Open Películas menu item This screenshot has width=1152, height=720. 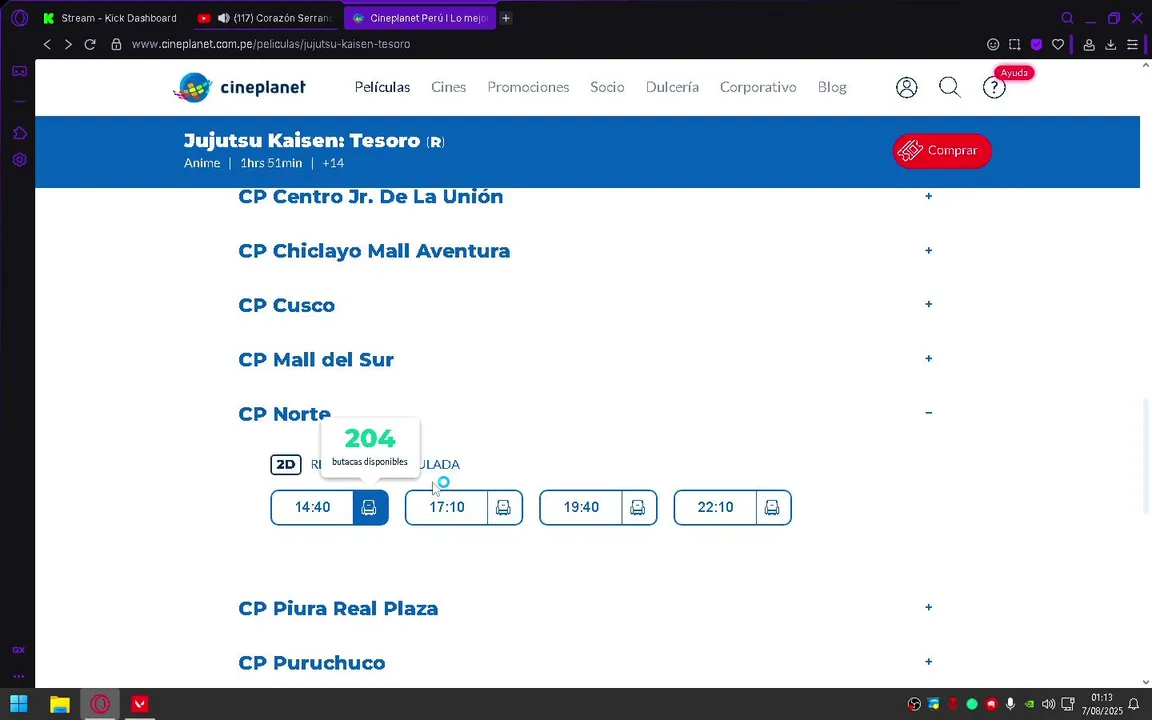382,87
